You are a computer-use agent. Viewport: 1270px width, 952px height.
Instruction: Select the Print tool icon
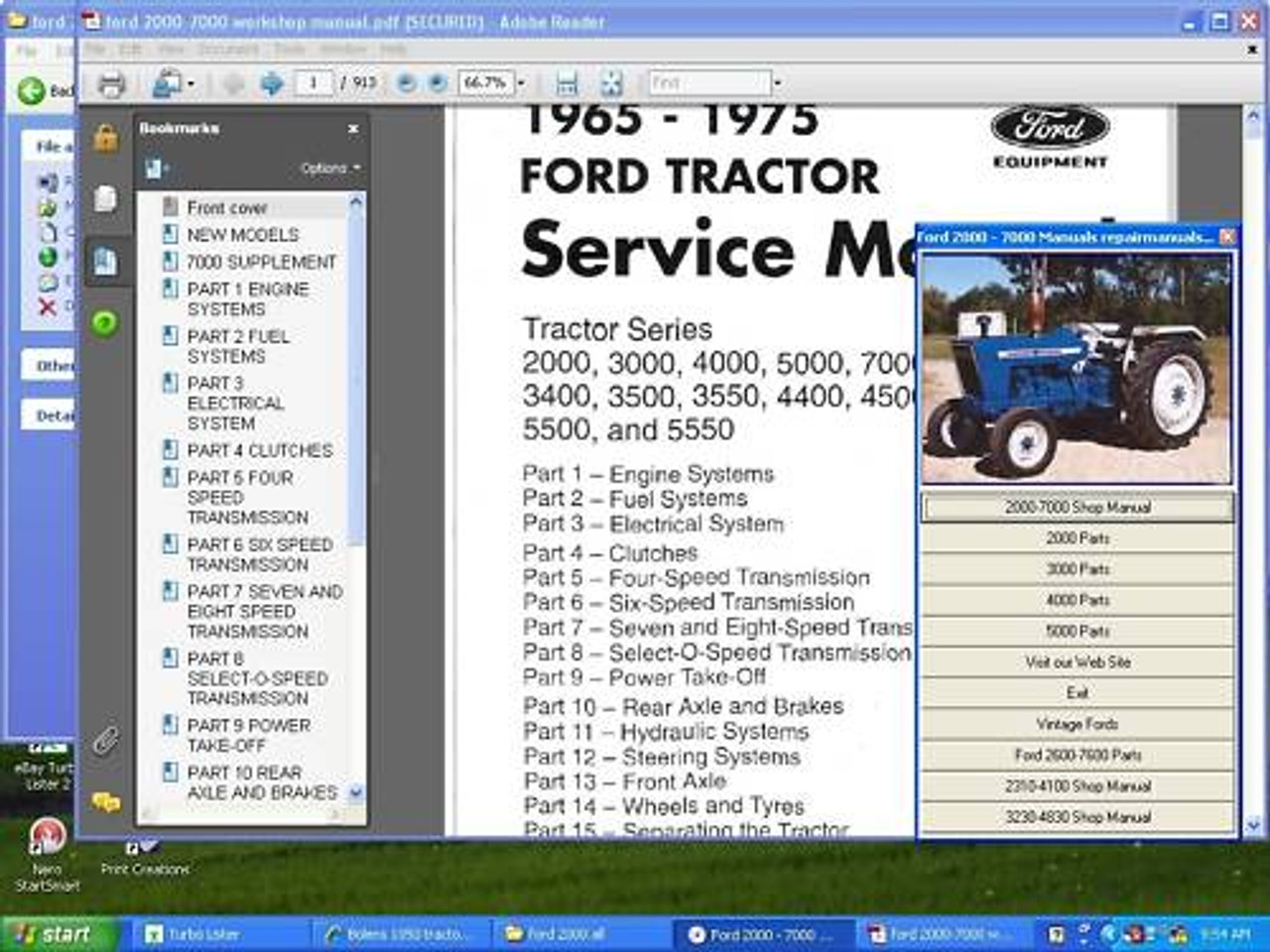coord(113,81)
